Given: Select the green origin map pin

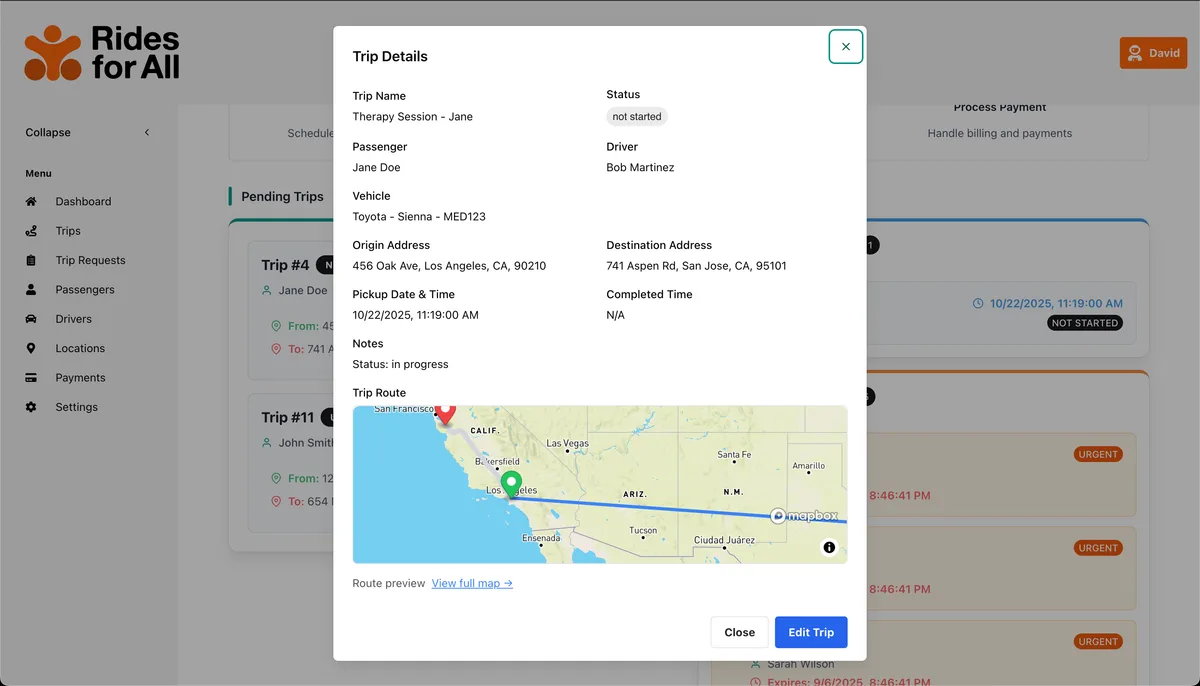Looking at the screenshot, I should point(511,483).
